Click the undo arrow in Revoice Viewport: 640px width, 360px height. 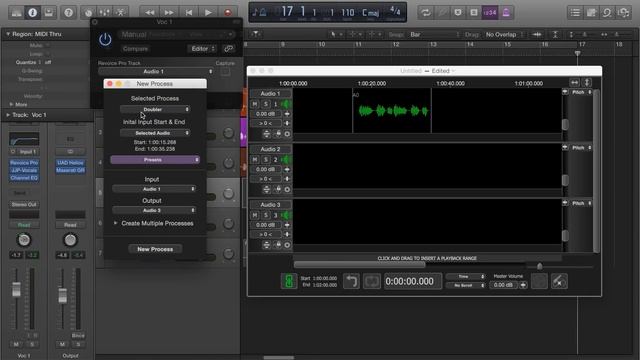click(x=351, y=281)
